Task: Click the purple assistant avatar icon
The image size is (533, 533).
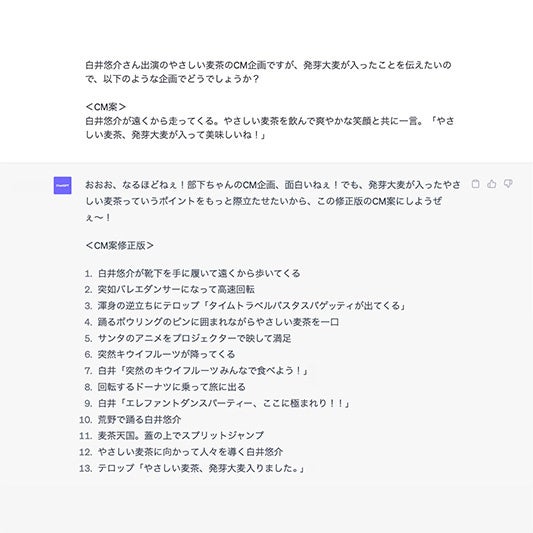Action: (x=63, y=185)
